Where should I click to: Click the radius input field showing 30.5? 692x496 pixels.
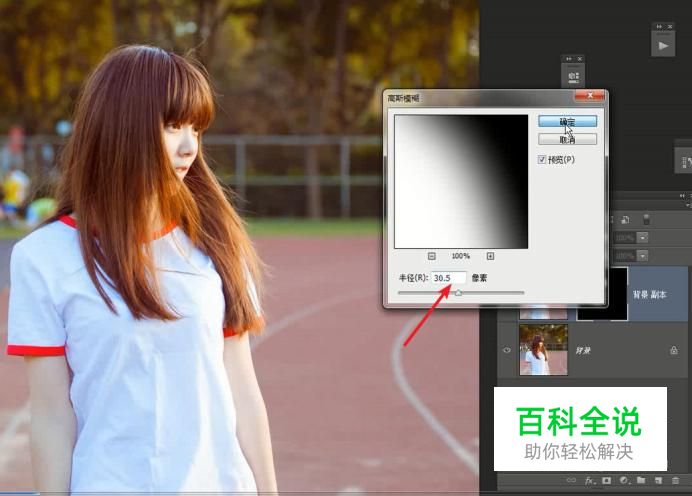pyautogui.click(x=448, y=278)
